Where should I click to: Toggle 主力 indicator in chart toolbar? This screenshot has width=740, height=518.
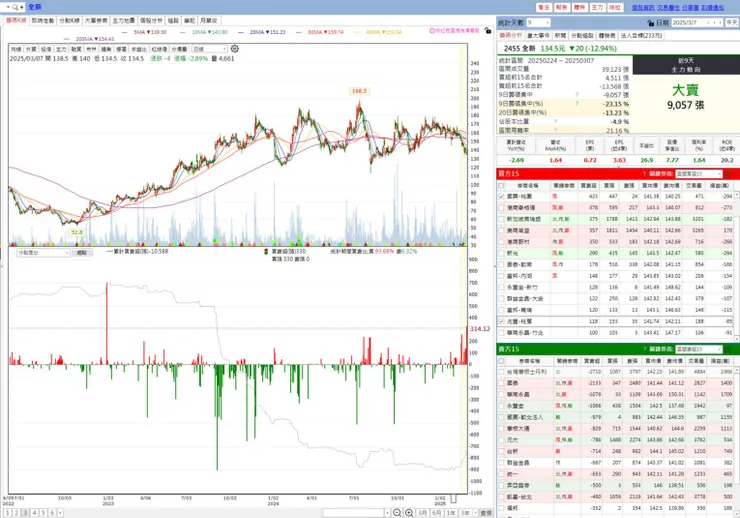tap(61, 49)
